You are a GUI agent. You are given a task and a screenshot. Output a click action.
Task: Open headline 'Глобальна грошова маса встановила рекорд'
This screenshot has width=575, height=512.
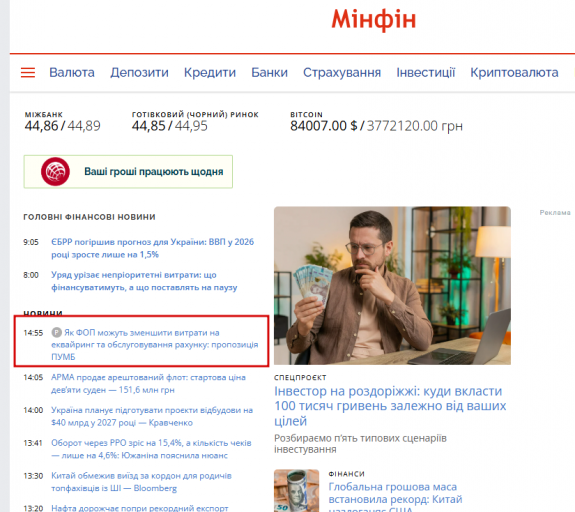pos(395,497)
